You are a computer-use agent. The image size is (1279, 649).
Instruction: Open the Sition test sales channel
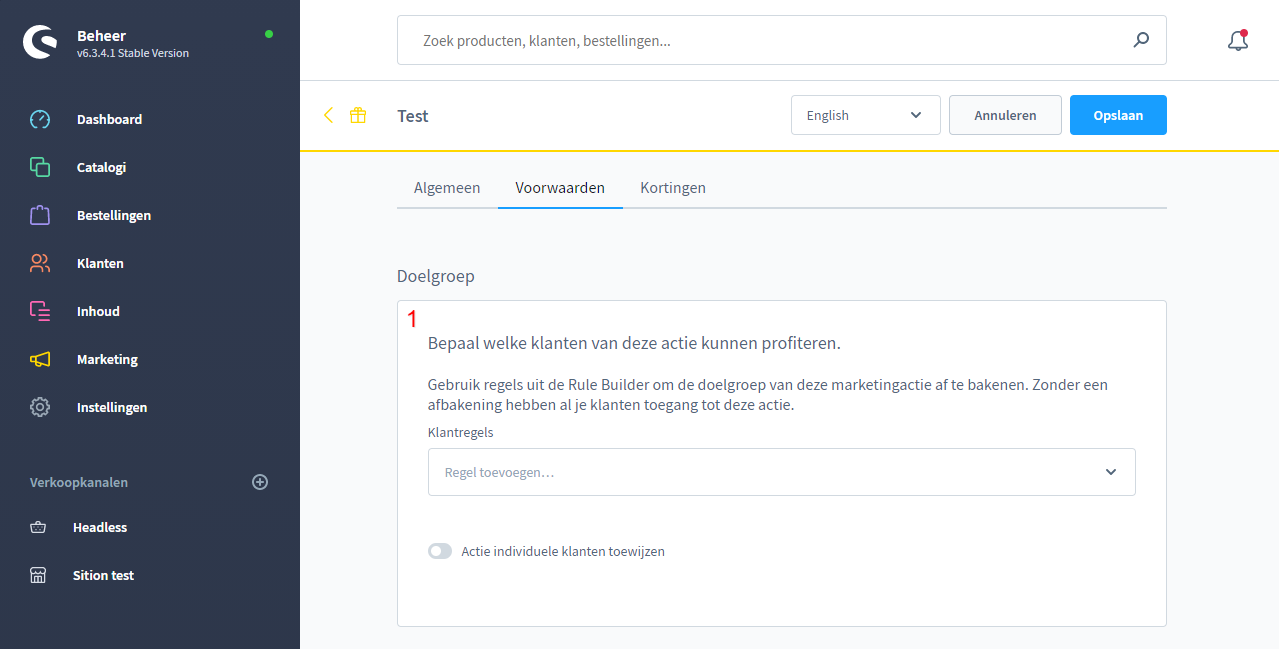[103, 575]
